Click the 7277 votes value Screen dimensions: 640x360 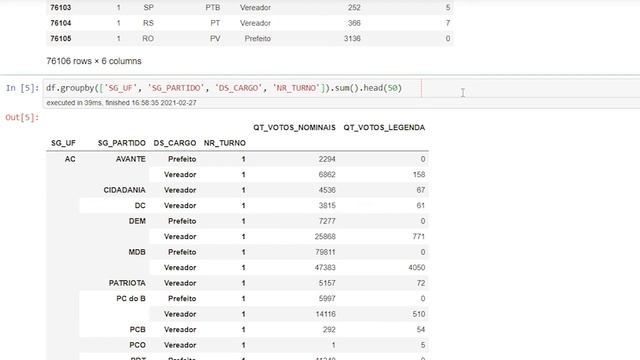click(327, 221)
